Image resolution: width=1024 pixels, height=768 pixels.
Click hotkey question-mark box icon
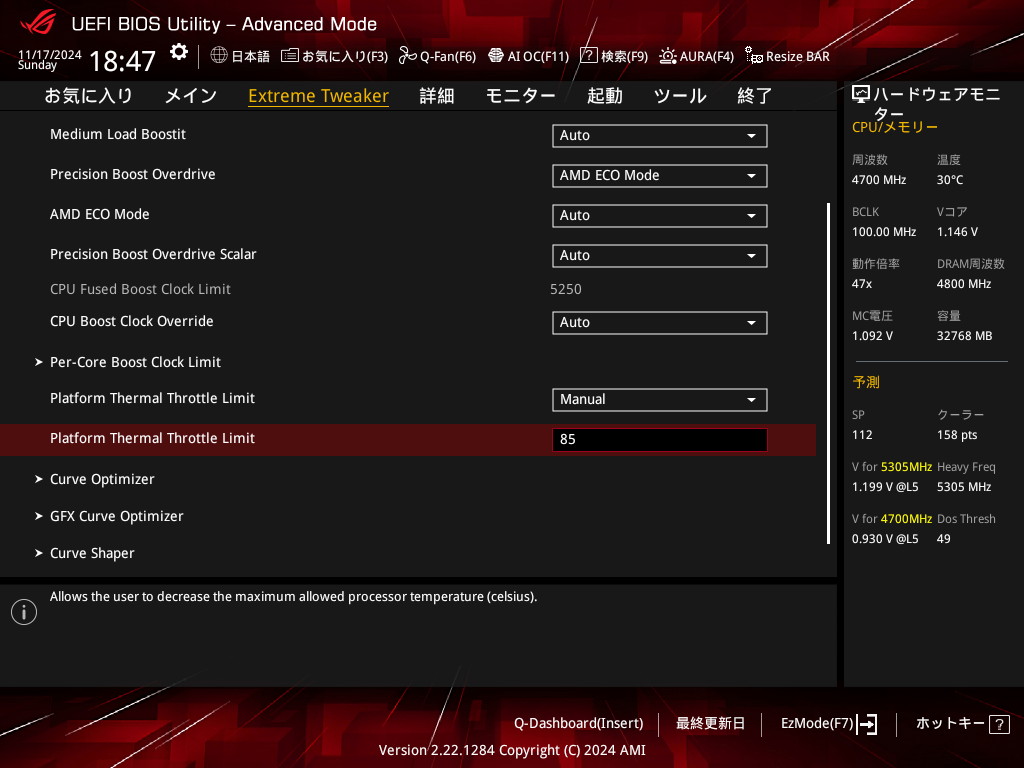(999, 724)
